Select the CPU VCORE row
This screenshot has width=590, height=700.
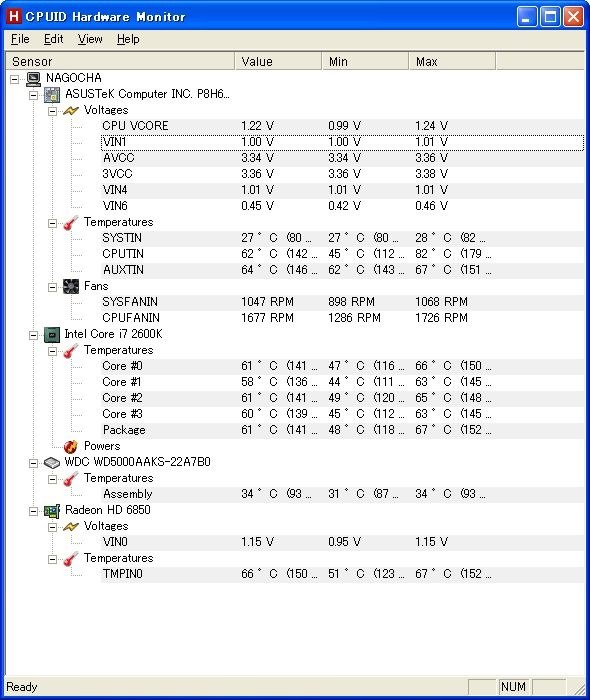click(343, 126)
